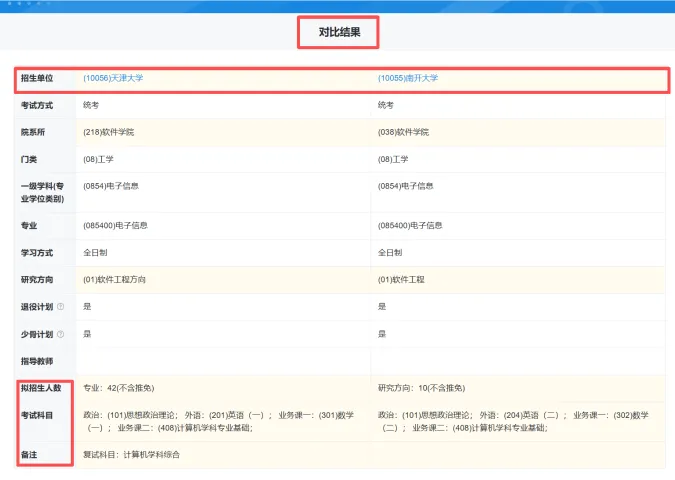Click (08)工学 in the 天津大学 column

tap(98, 159)
